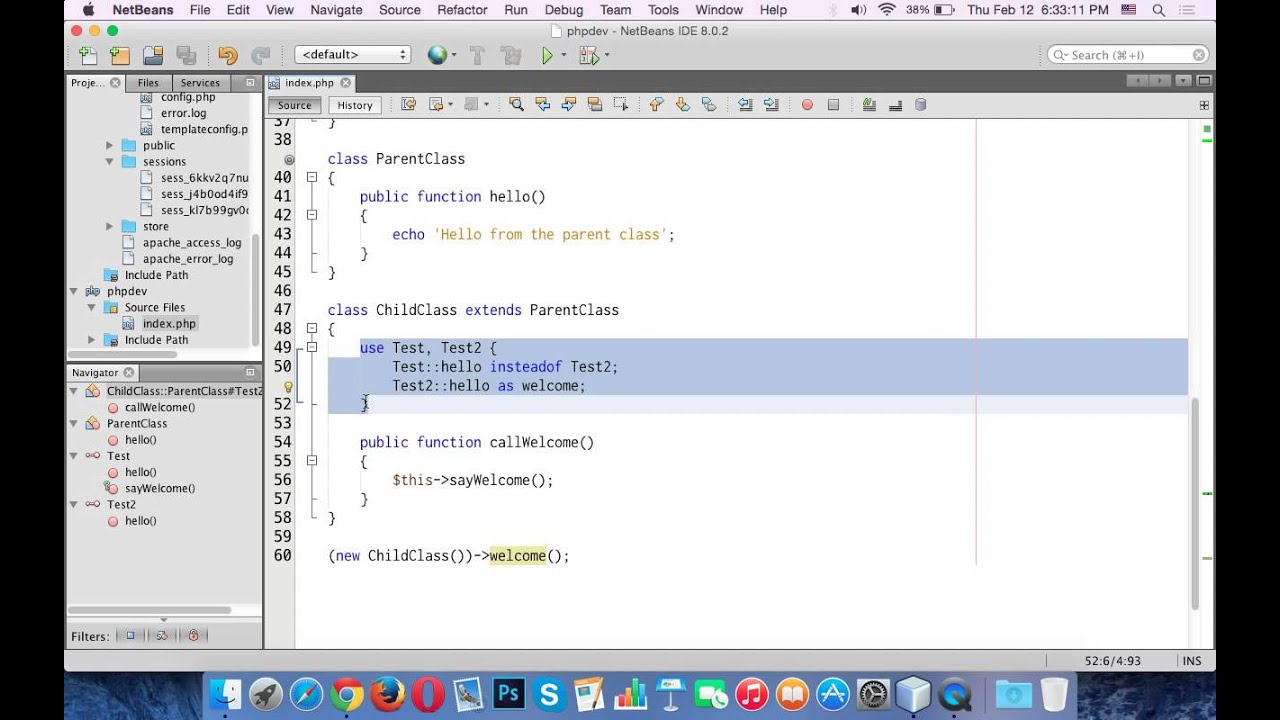This screenshot has height=720, width=1280.
Task: Collapse the sessions folder in Projects
Action: (110, 161)
